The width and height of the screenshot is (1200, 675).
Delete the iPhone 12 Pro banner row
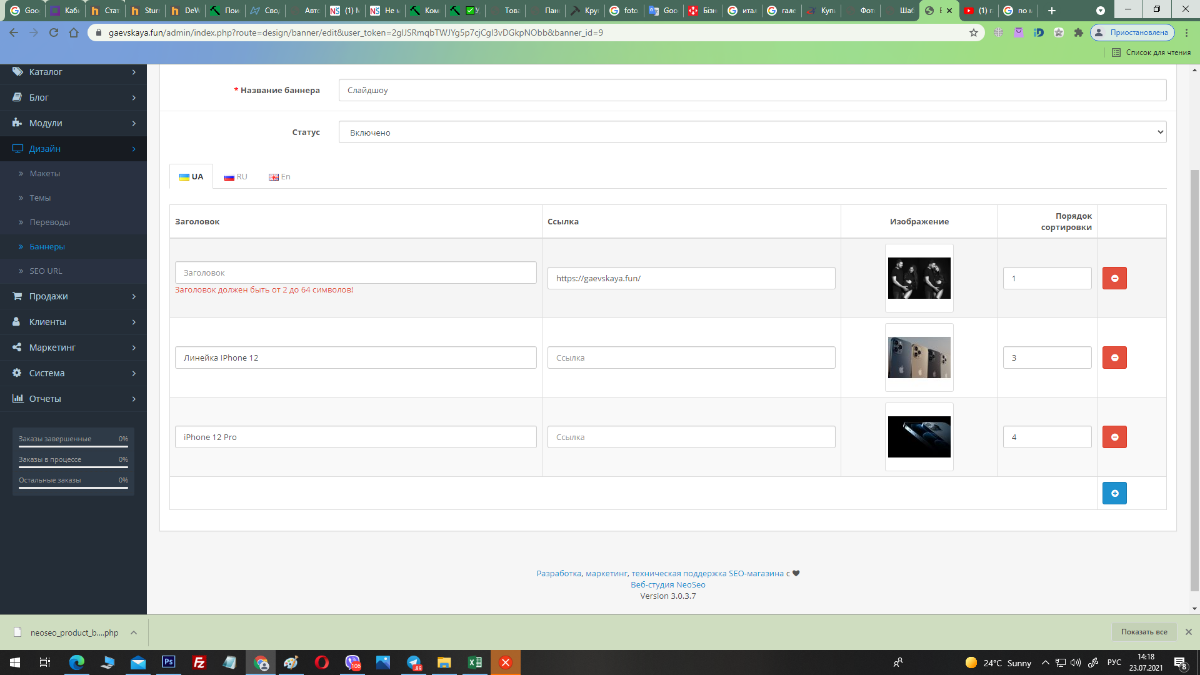[1114, 437]
